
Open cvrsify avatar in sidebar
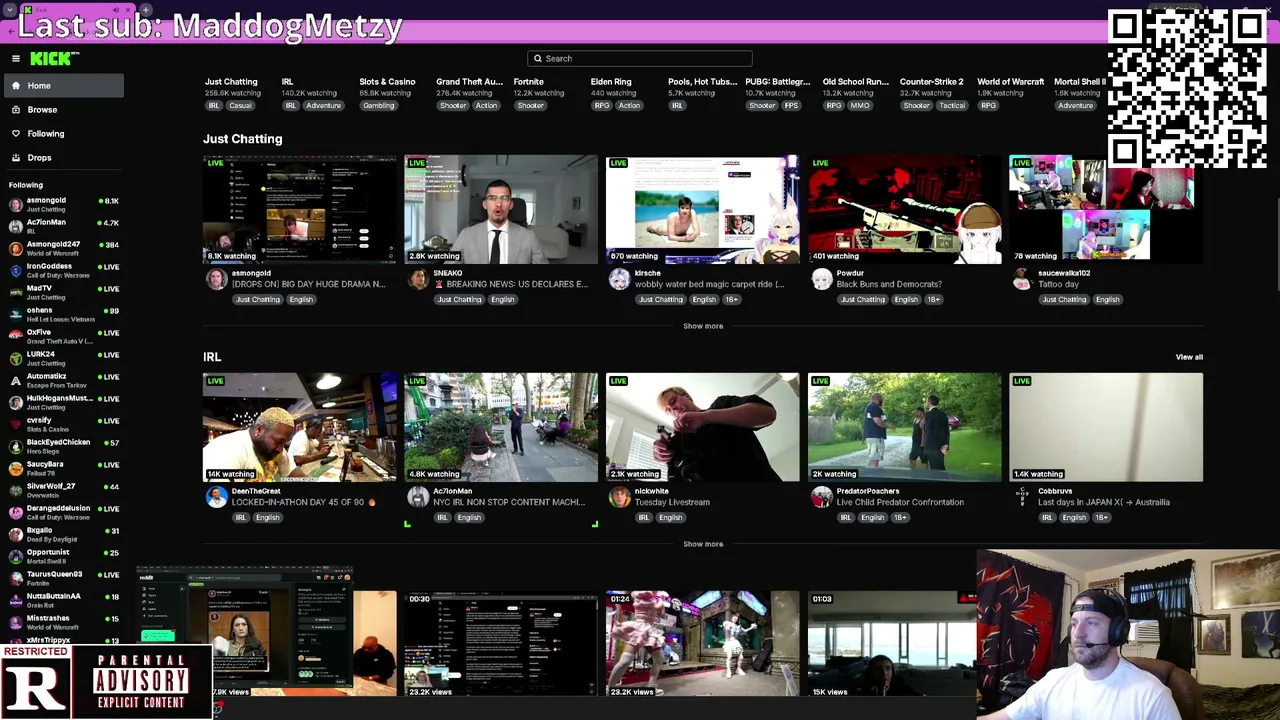click(x=15, y=425)
